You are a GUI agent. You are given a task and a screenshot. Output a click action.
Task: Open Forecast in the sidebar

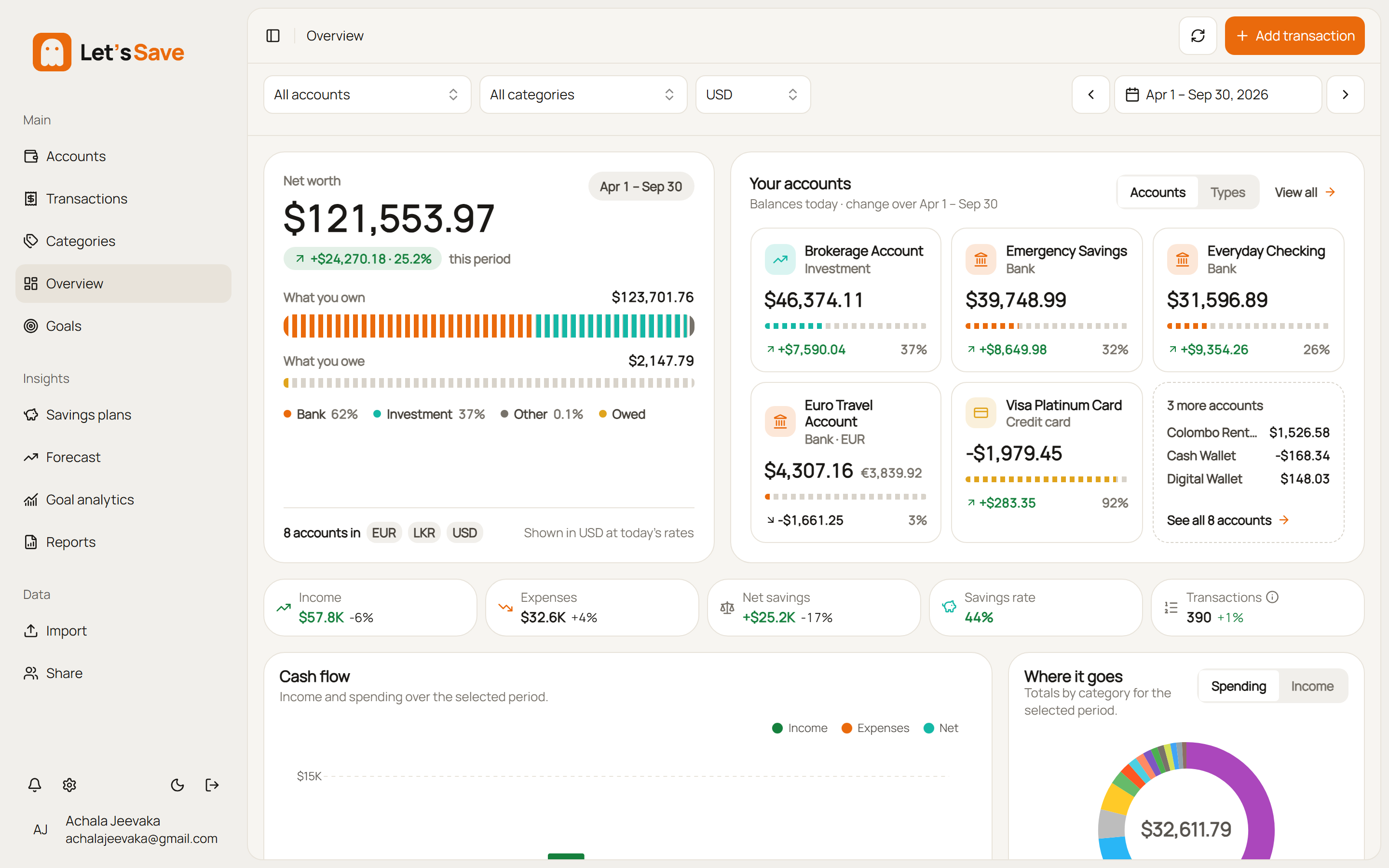[123, 457]
